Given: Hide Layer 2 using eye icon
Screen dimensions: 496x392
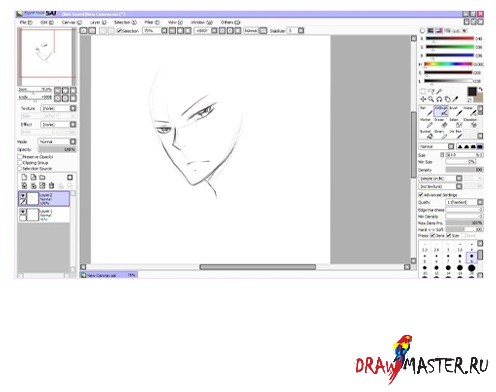Looking at the screenshot, I should coord(23,195).
